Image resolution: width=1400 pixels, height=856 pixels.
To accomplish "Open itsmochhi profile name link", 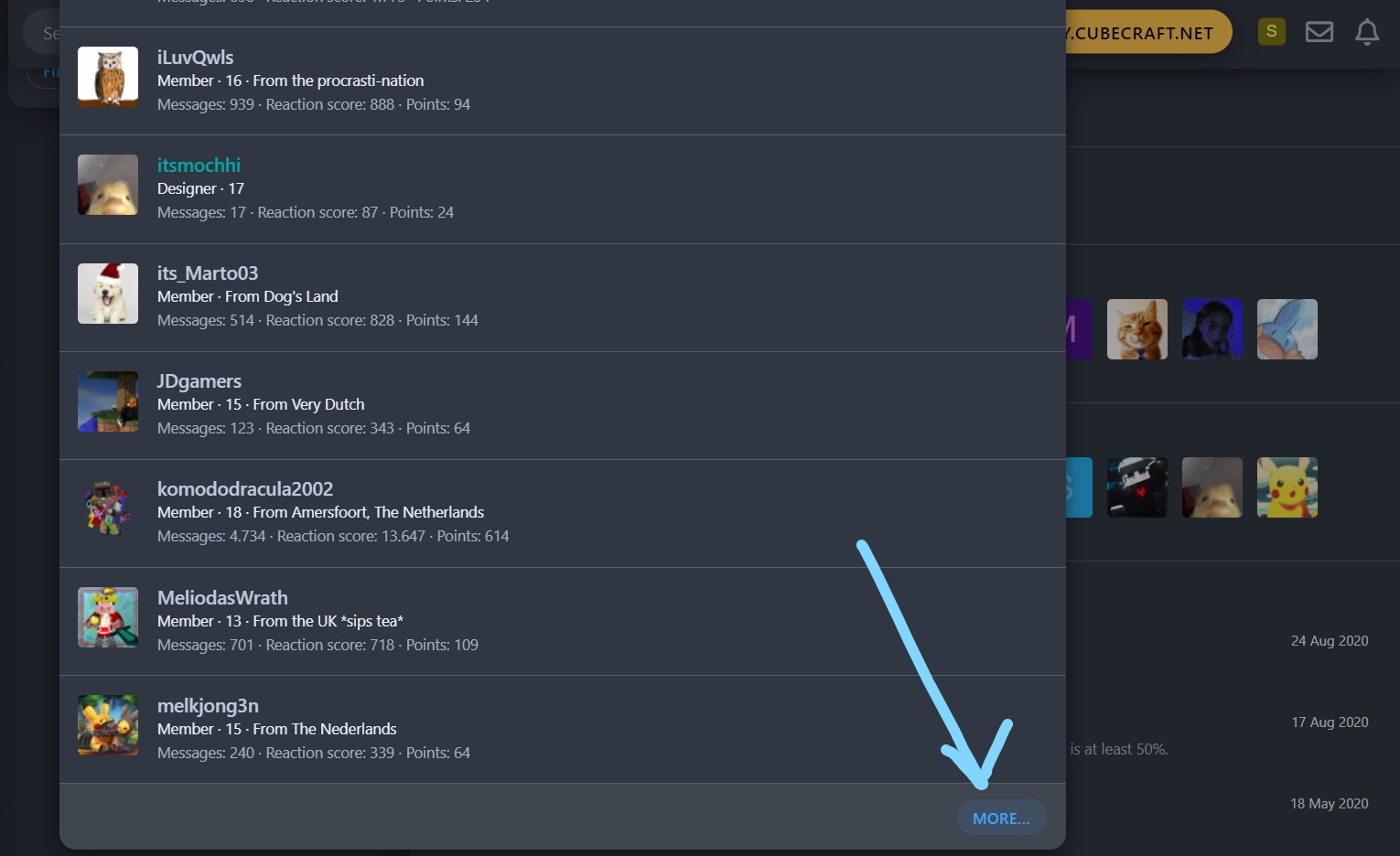I will coord(199,165).
